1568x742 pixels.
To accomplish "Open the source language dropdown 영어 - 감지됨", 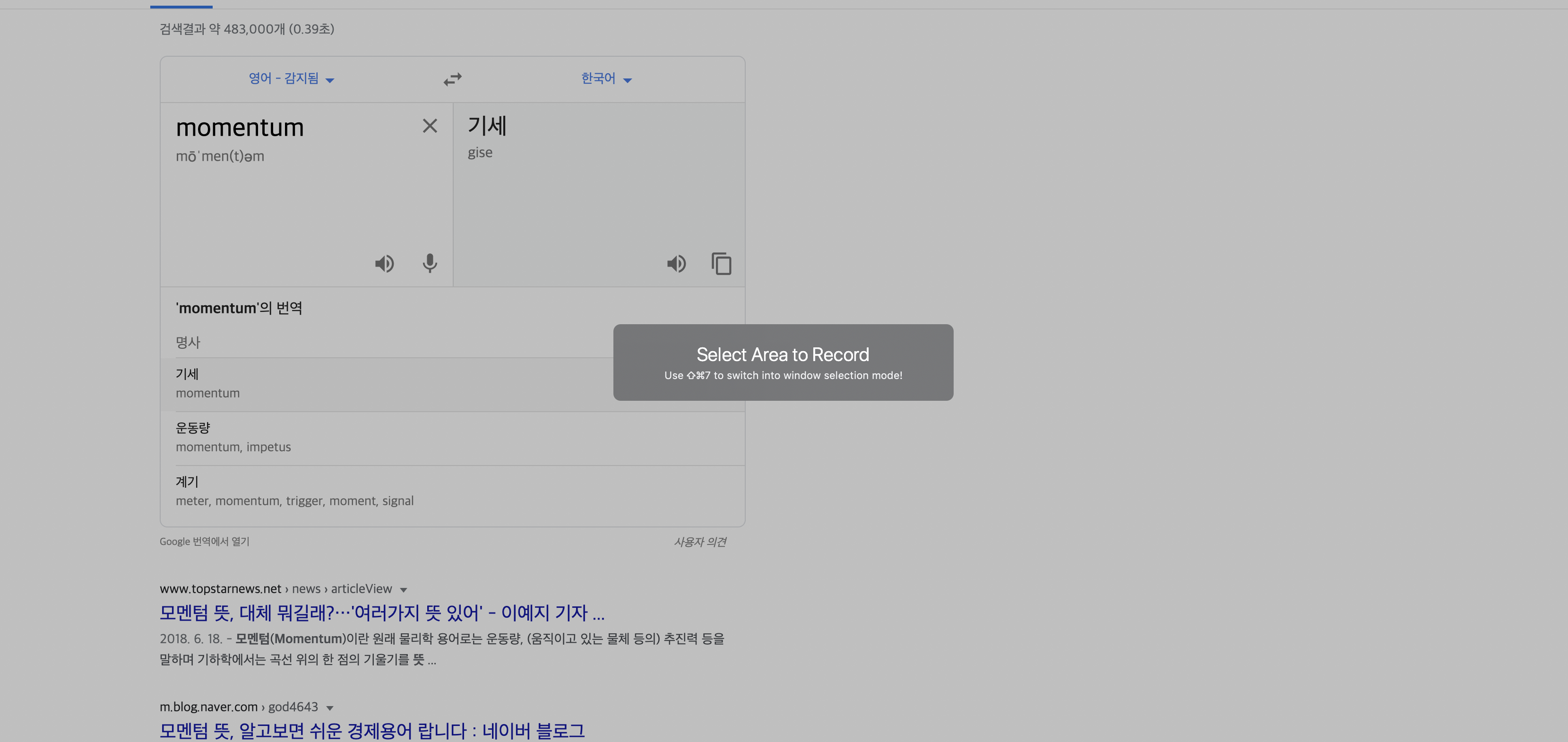I will tap(291, 78).
